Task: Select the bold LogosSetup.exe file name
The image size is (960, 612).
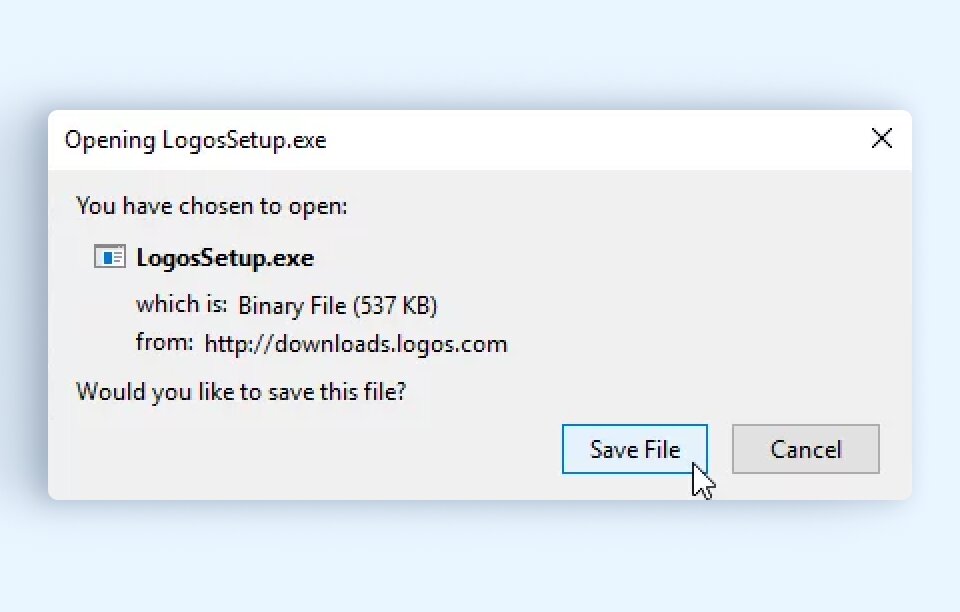Action: click(x=225, y=258)
